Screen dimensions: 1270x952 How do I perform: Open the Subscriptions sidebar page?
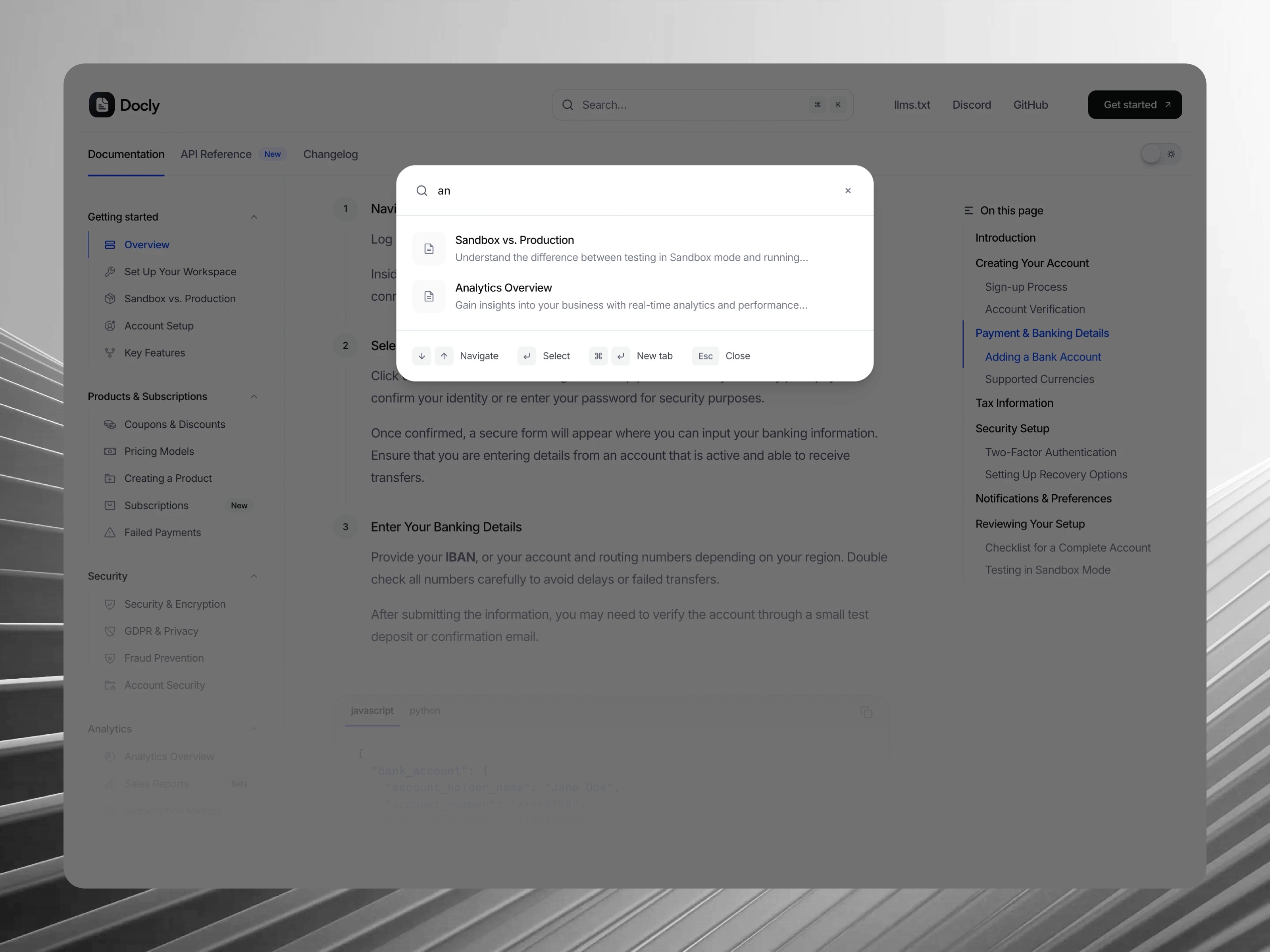pyautogui.click(x=156, y=506)
